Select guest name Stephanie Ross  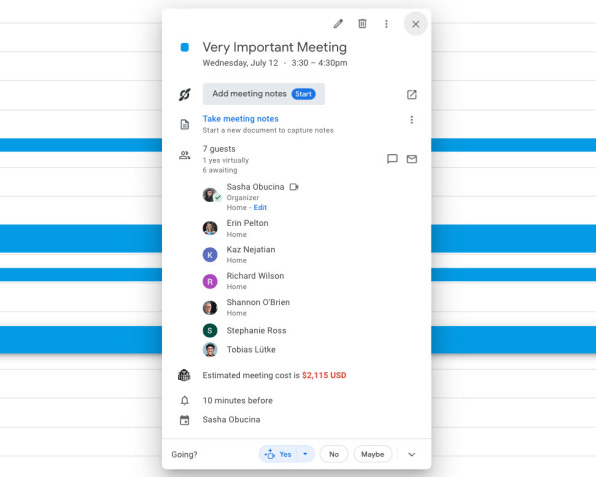coord(257,331)
